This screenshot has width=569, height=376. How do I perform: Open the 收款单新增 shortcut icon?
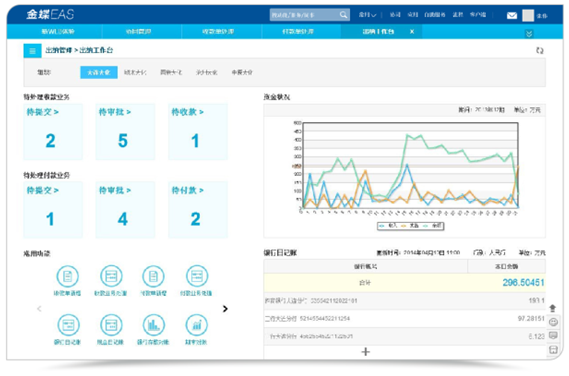(67, 277)
